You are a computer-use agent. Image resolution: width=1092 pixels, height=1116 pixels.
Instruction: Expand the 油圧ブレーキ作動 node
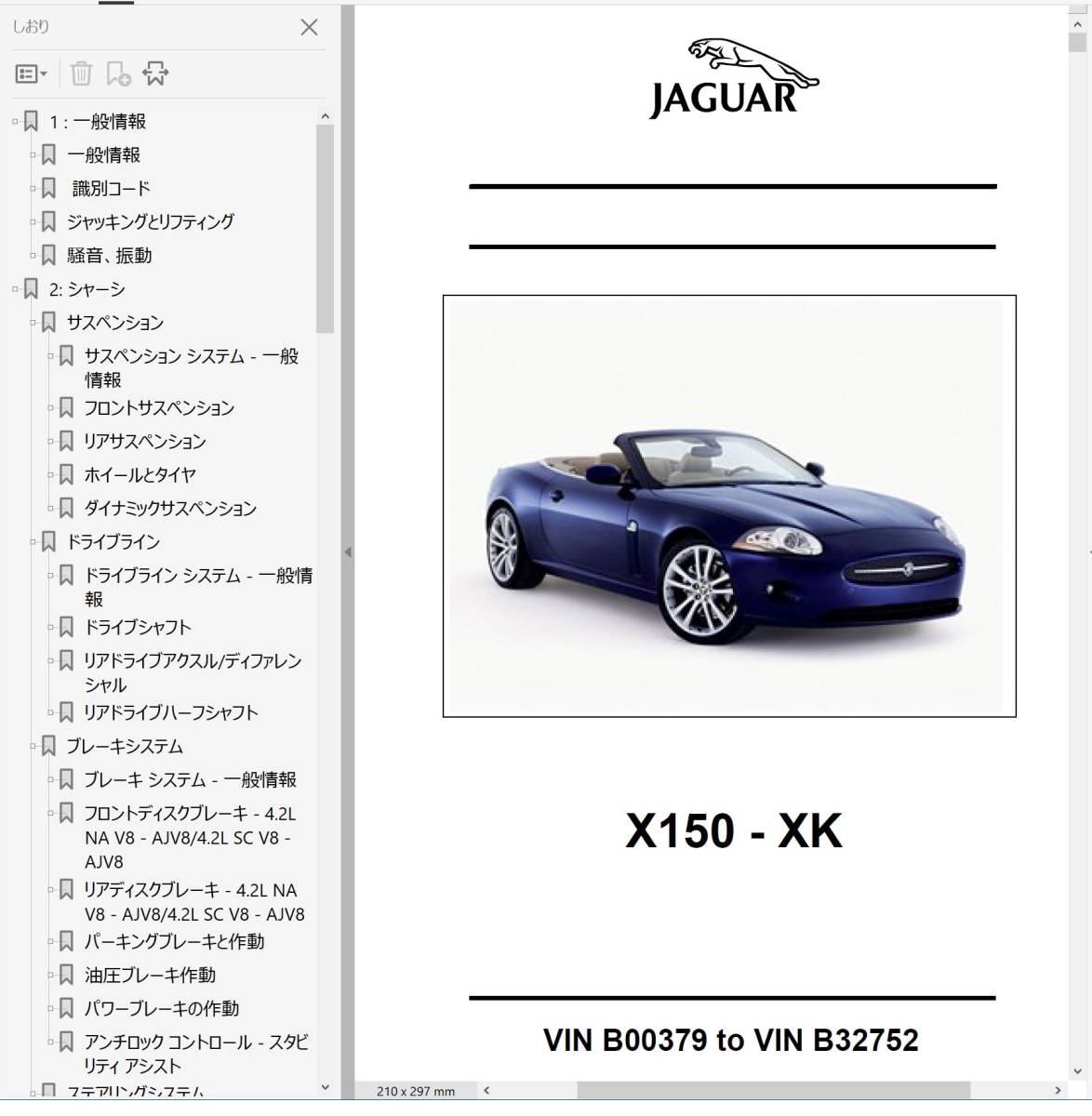coord(50,976)
